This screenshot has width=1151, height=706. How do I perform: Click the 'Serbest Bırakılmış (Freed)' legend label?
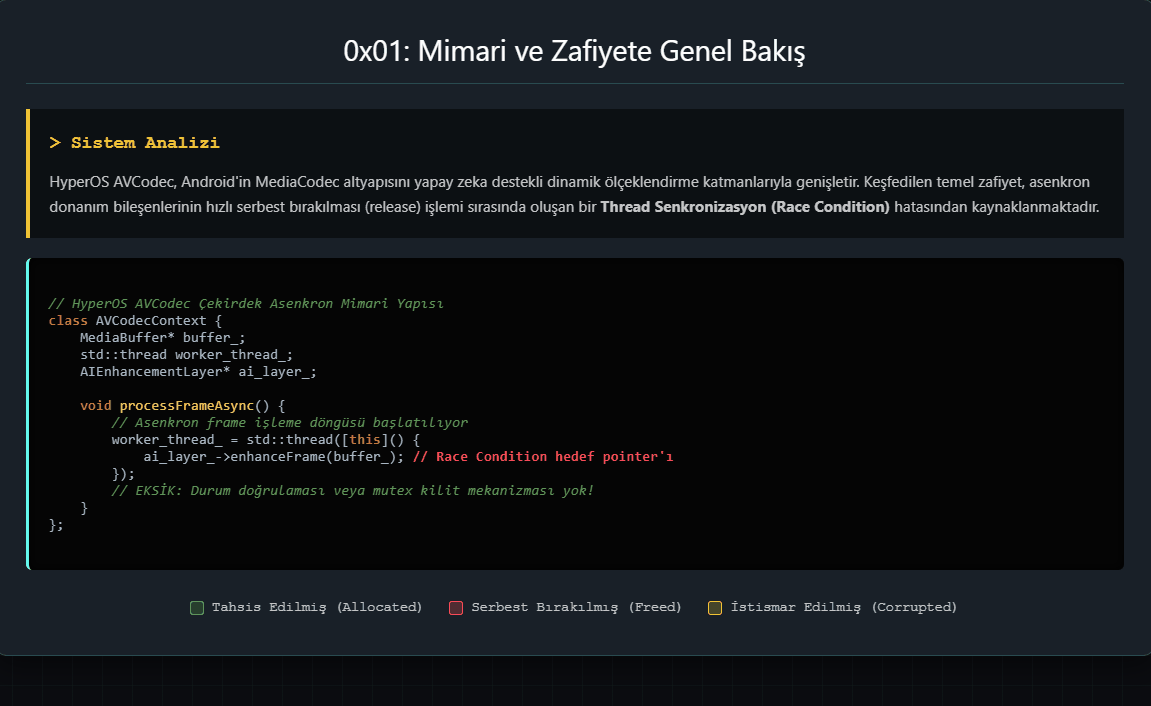[x=576, y=607]
